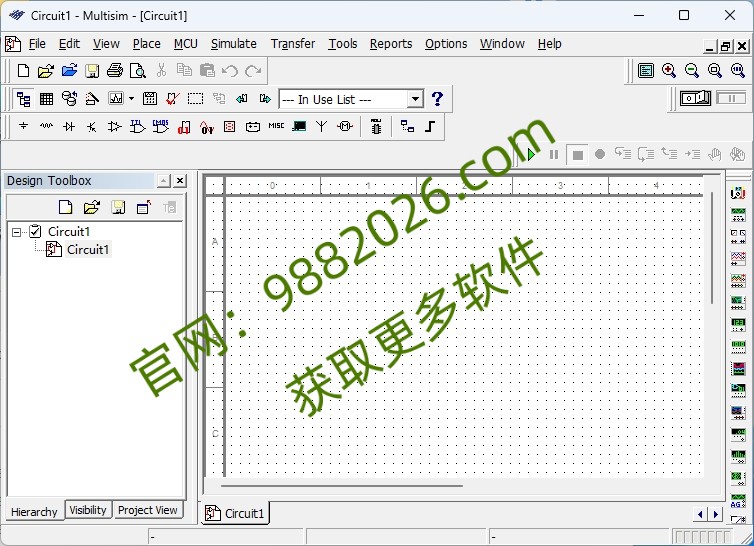This screenshot has width=754, height=546.
Task: Open the Tools menu
Action: [343, 44]
